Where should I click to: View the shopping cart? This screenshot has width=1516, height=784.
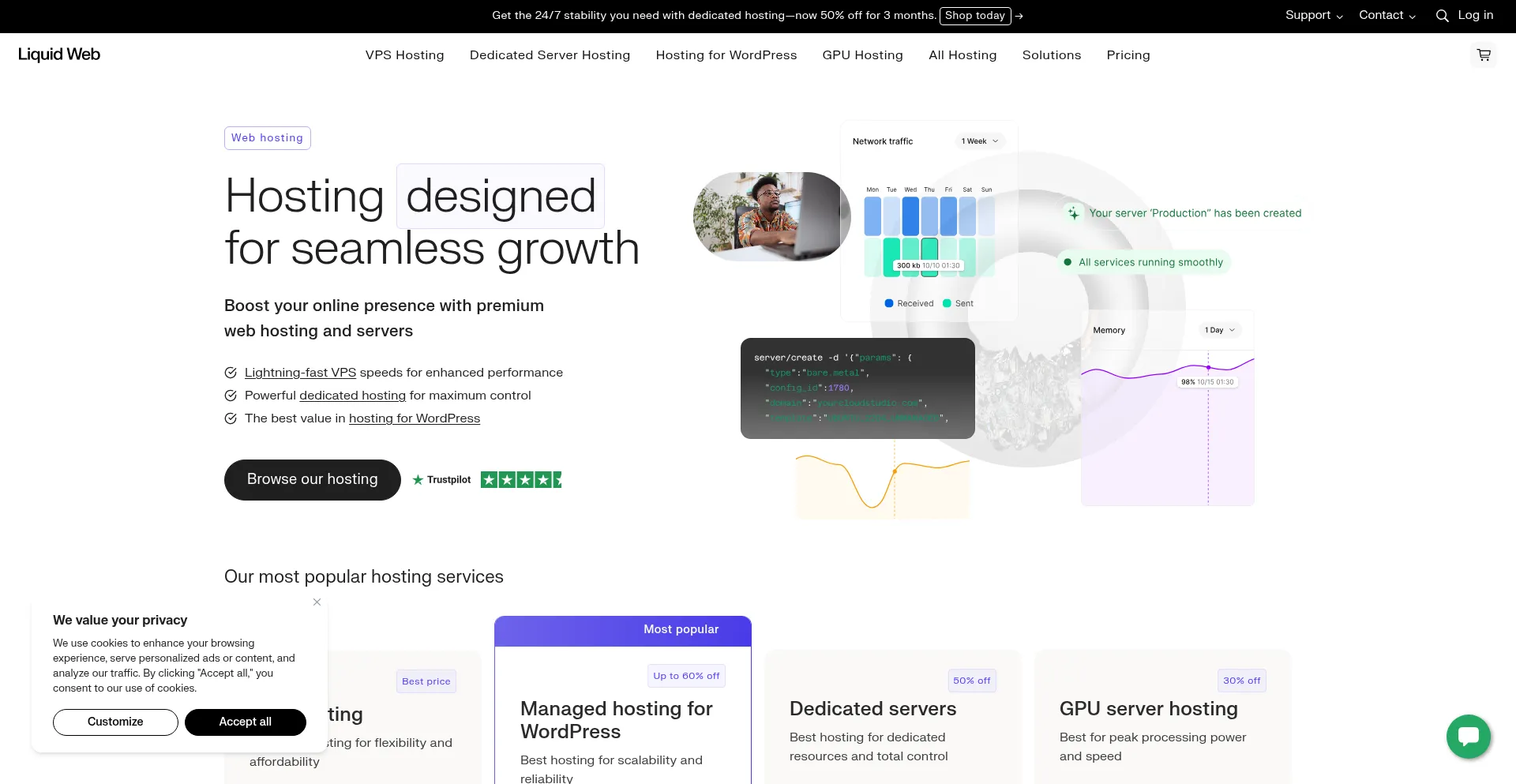1484,54
